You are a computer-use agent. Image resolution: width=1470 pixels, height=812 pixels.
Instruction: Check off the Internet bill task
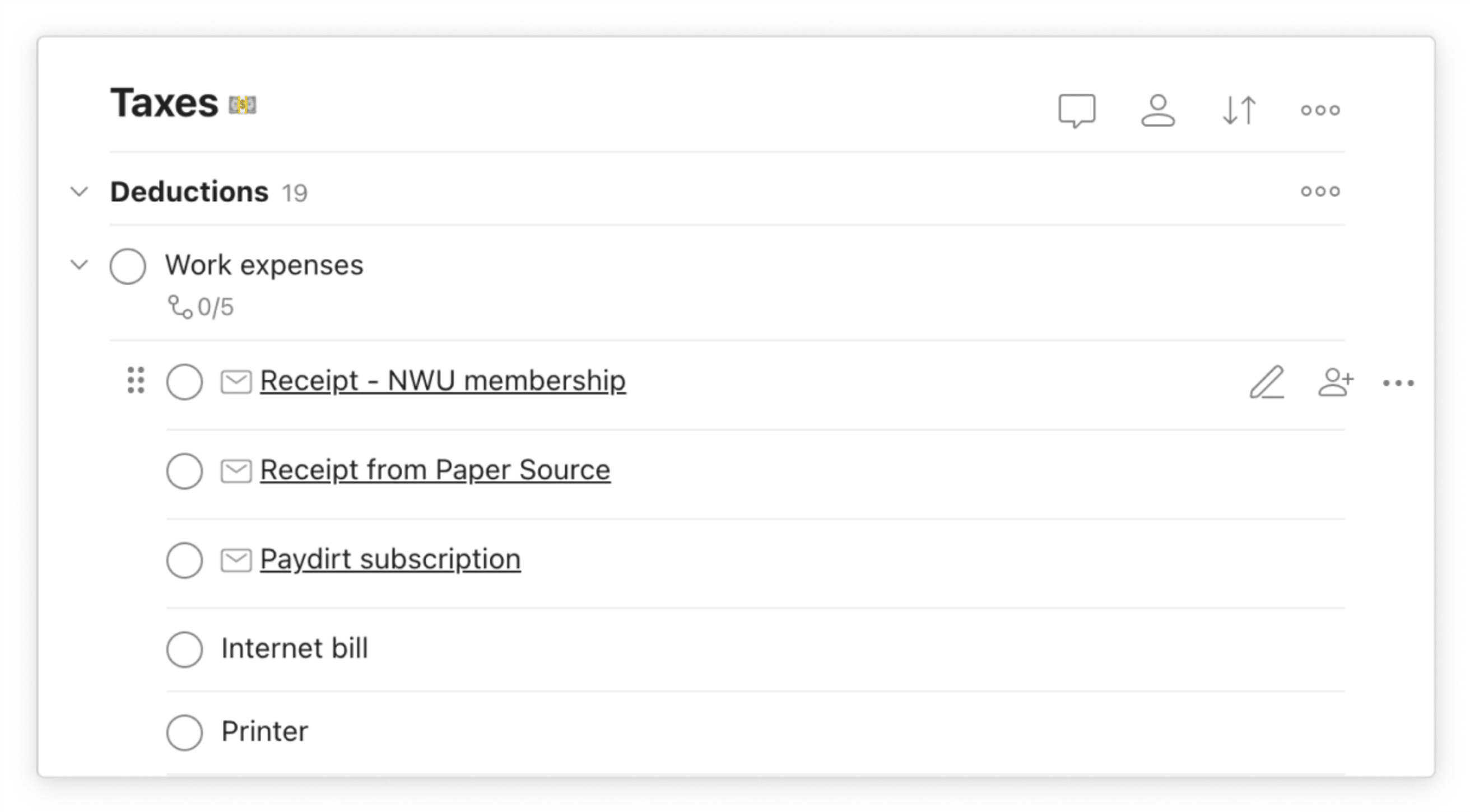click(x=184, y=650)
